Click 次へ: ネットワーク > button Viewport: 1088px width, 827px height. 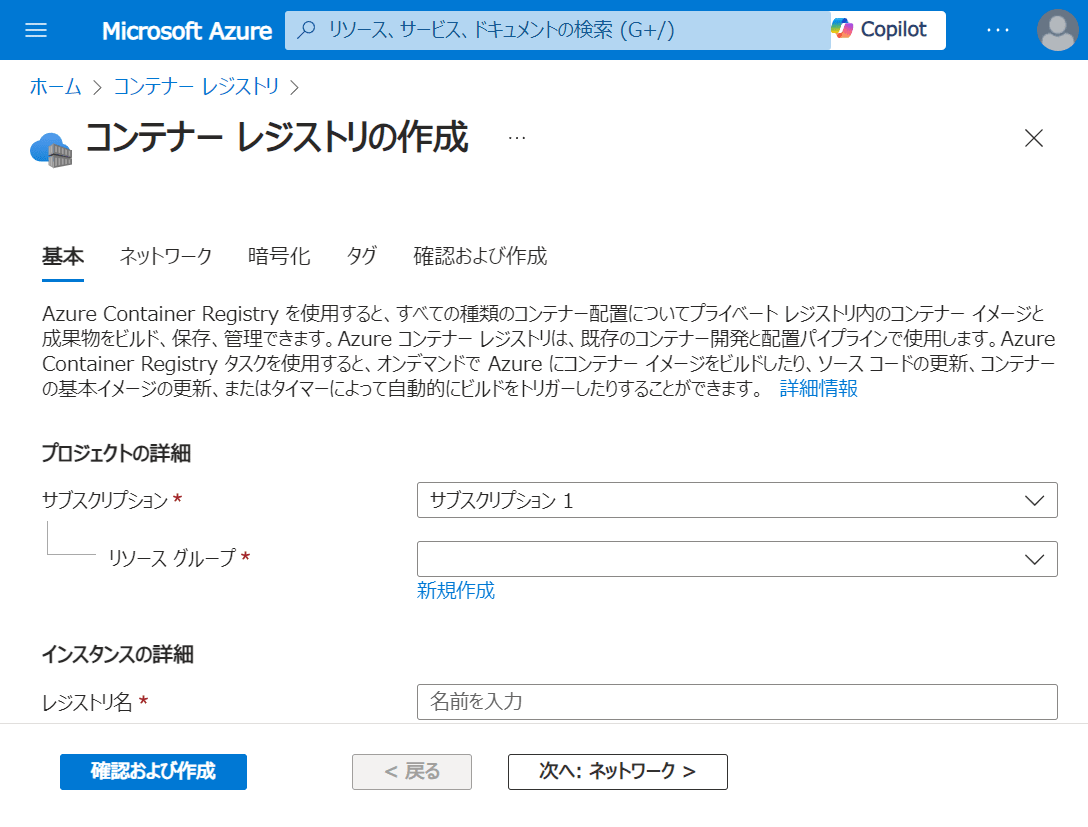point(618,771)
